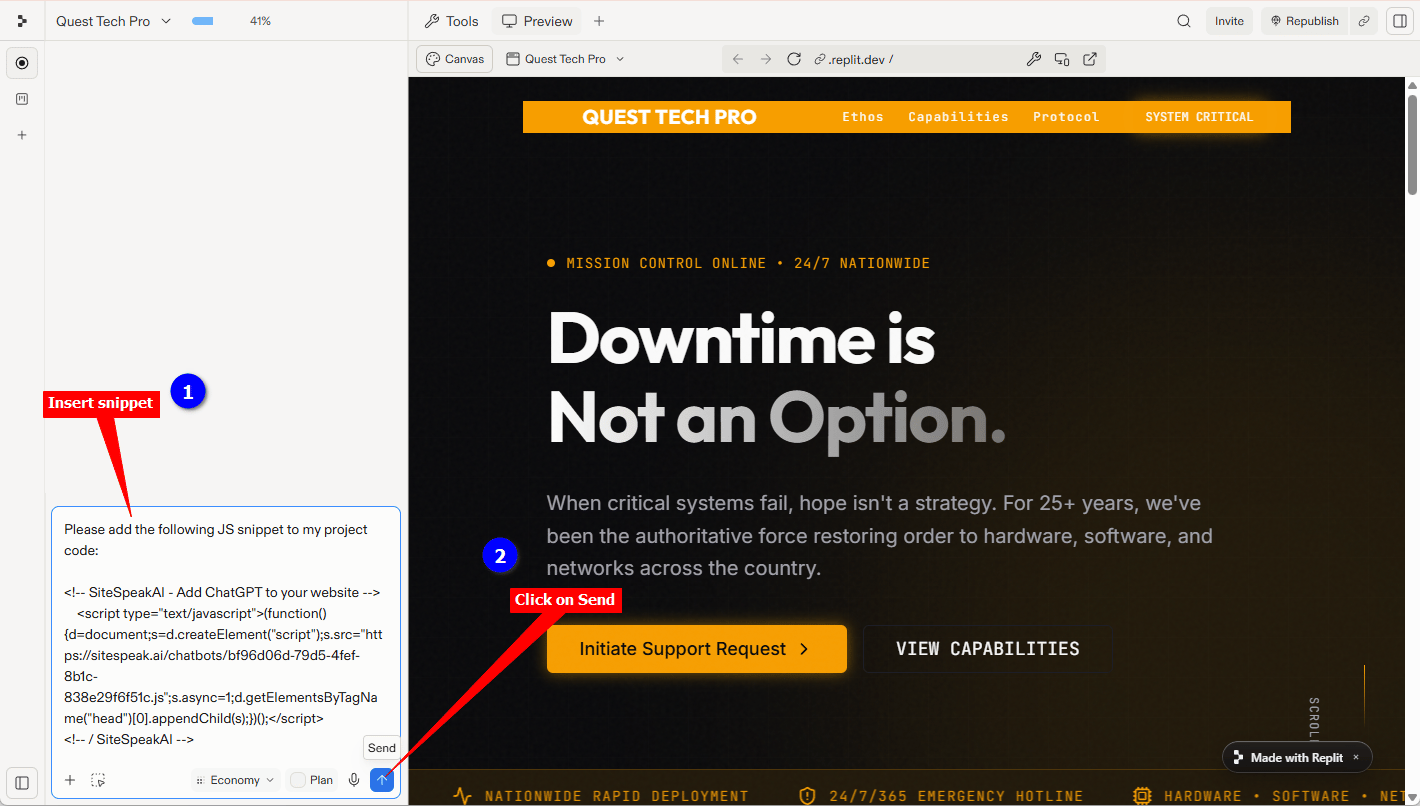Open the Canvas view
1420x806 pixels.
click(x=455, y=59)
